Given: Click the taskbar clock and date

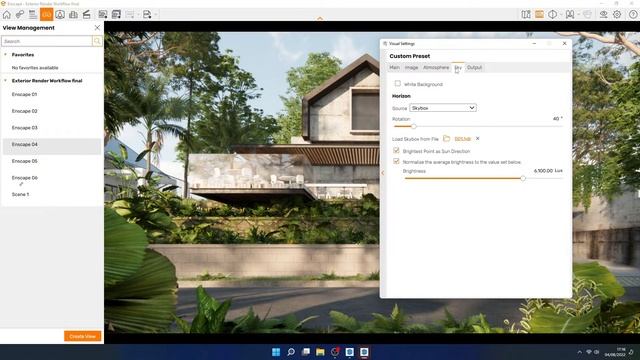Looking at the screenshot, I should pos(615,352).
